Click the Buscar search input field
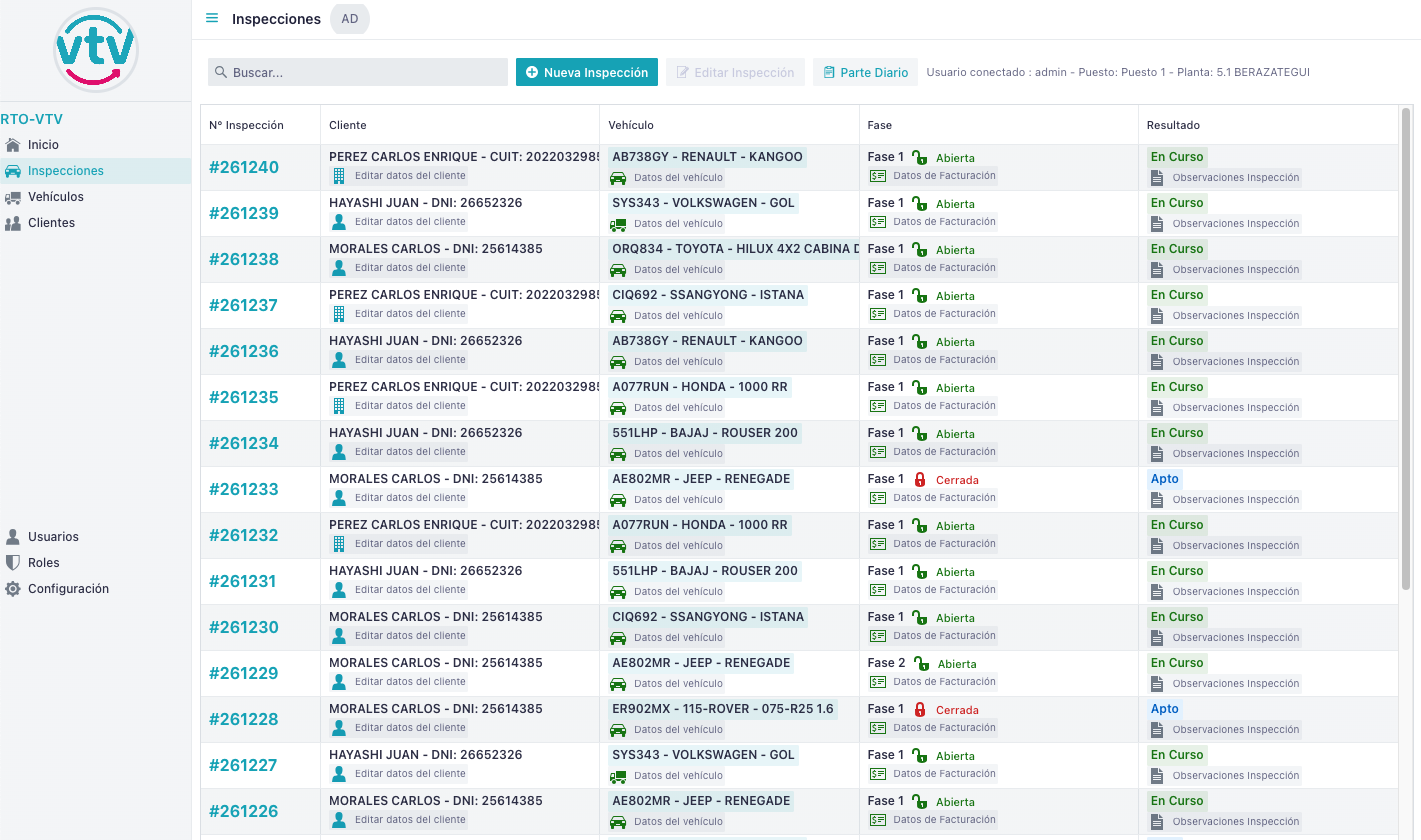Screen dimensions: 1421x840 [x=358, y=72]
